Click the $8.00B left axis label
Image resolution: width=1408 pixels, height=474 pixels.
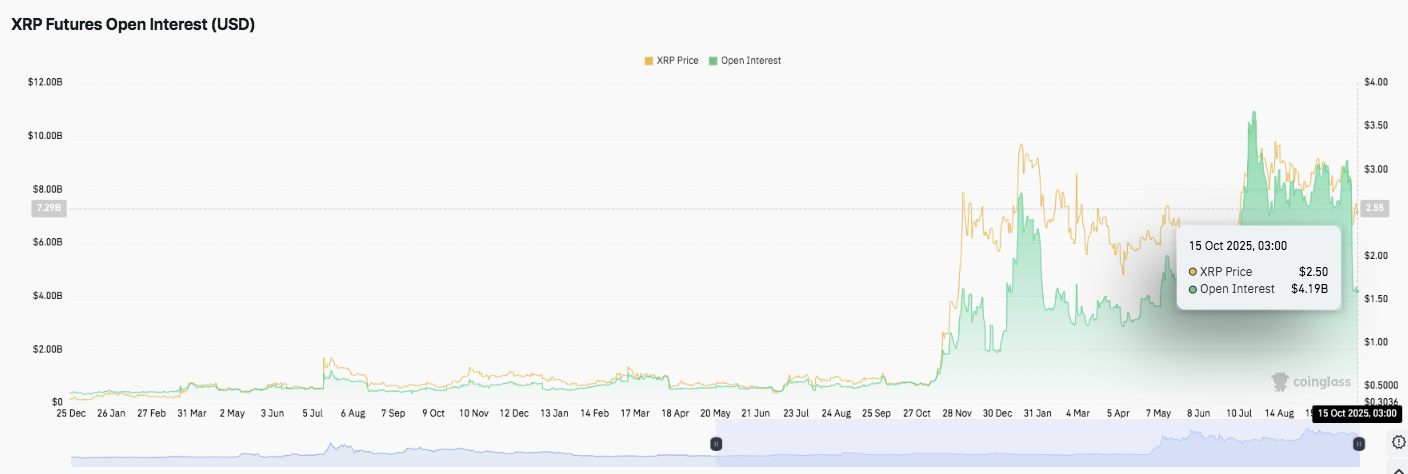pyautogui.click(x=48, y=189)
